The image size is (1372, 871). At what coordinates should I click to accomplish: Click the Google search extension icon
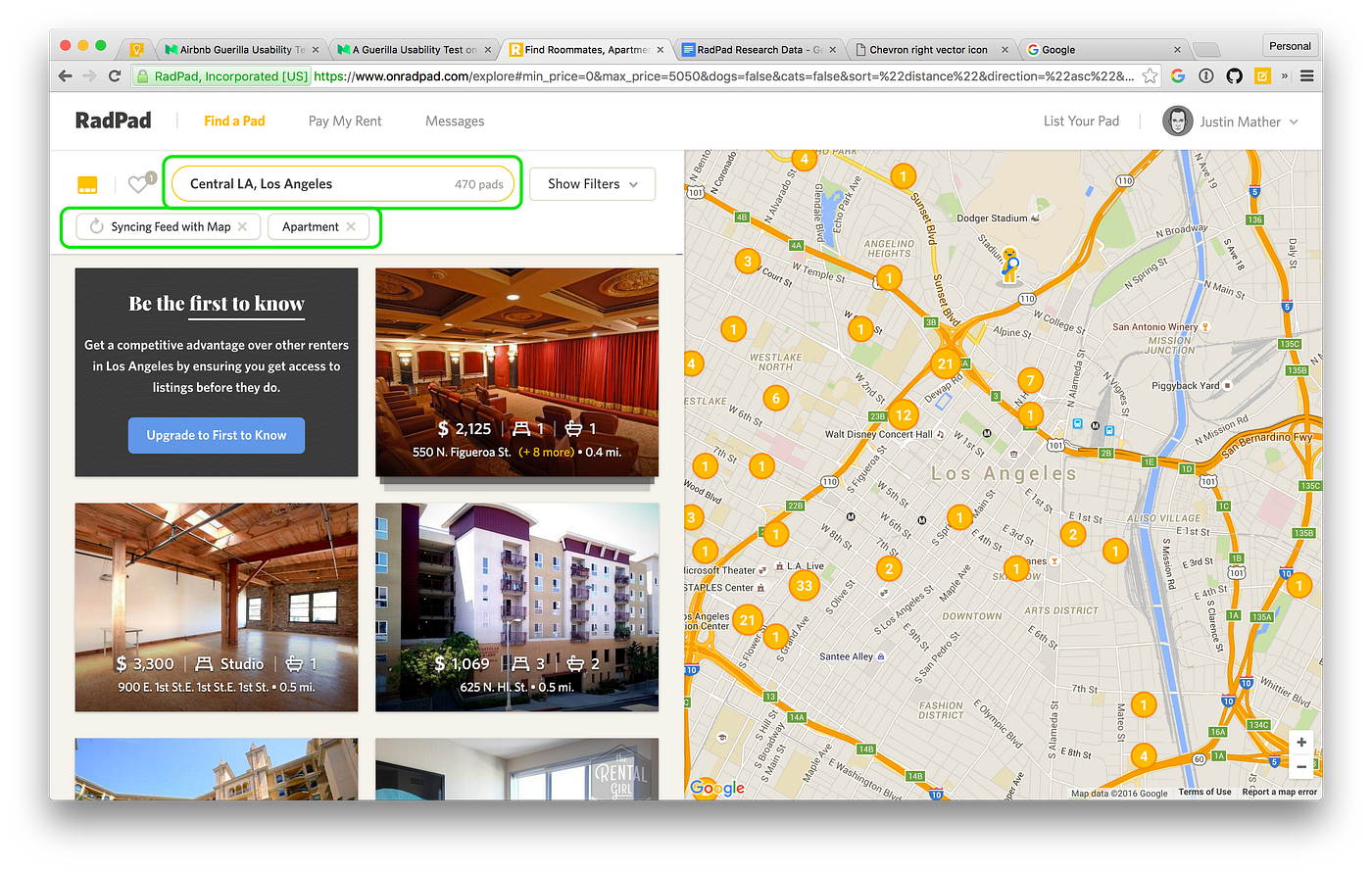click(1178, 75)
